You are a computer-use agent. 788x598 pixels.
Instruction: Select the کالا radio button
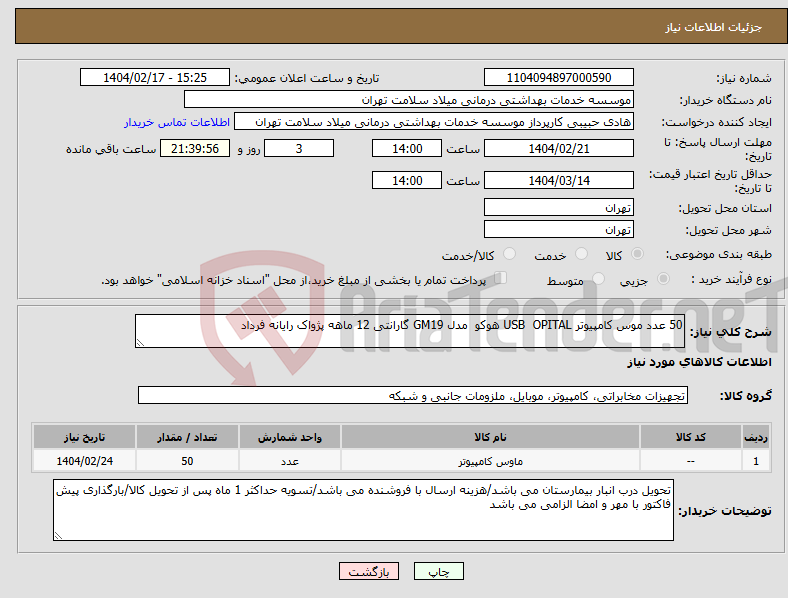point(637,254)
